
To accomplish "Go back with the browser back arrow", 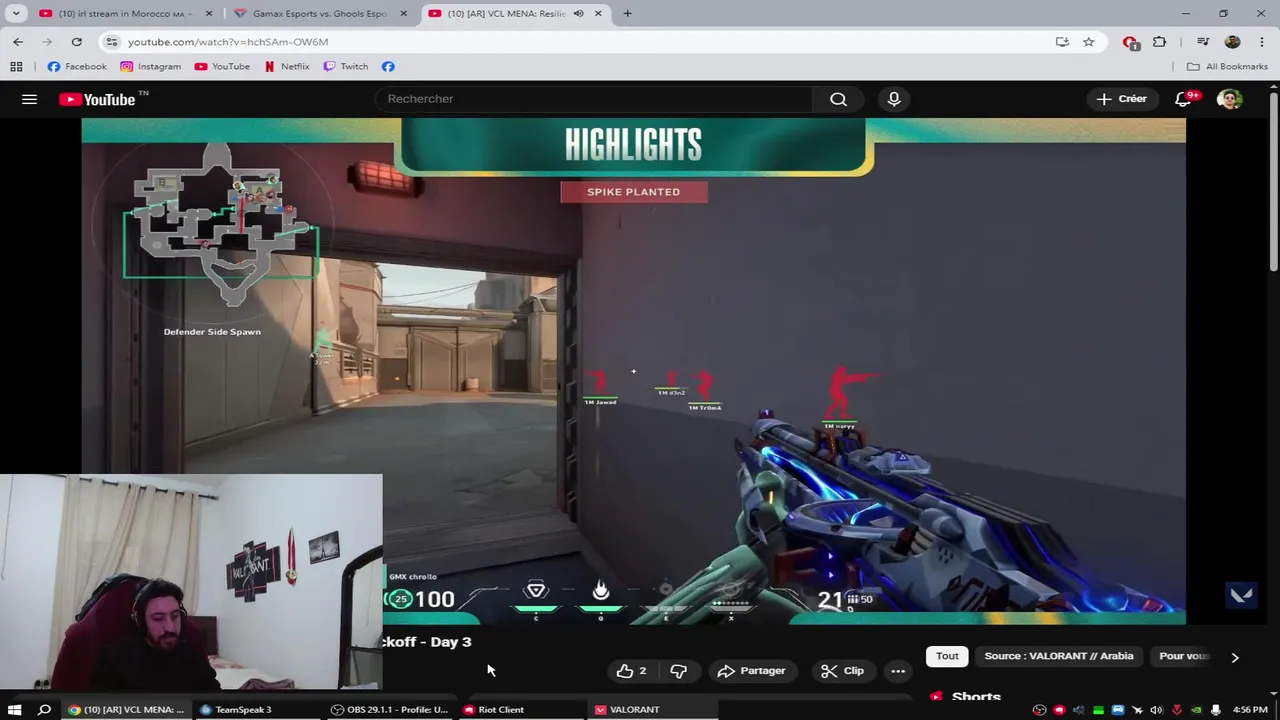I will click(18, 42).
